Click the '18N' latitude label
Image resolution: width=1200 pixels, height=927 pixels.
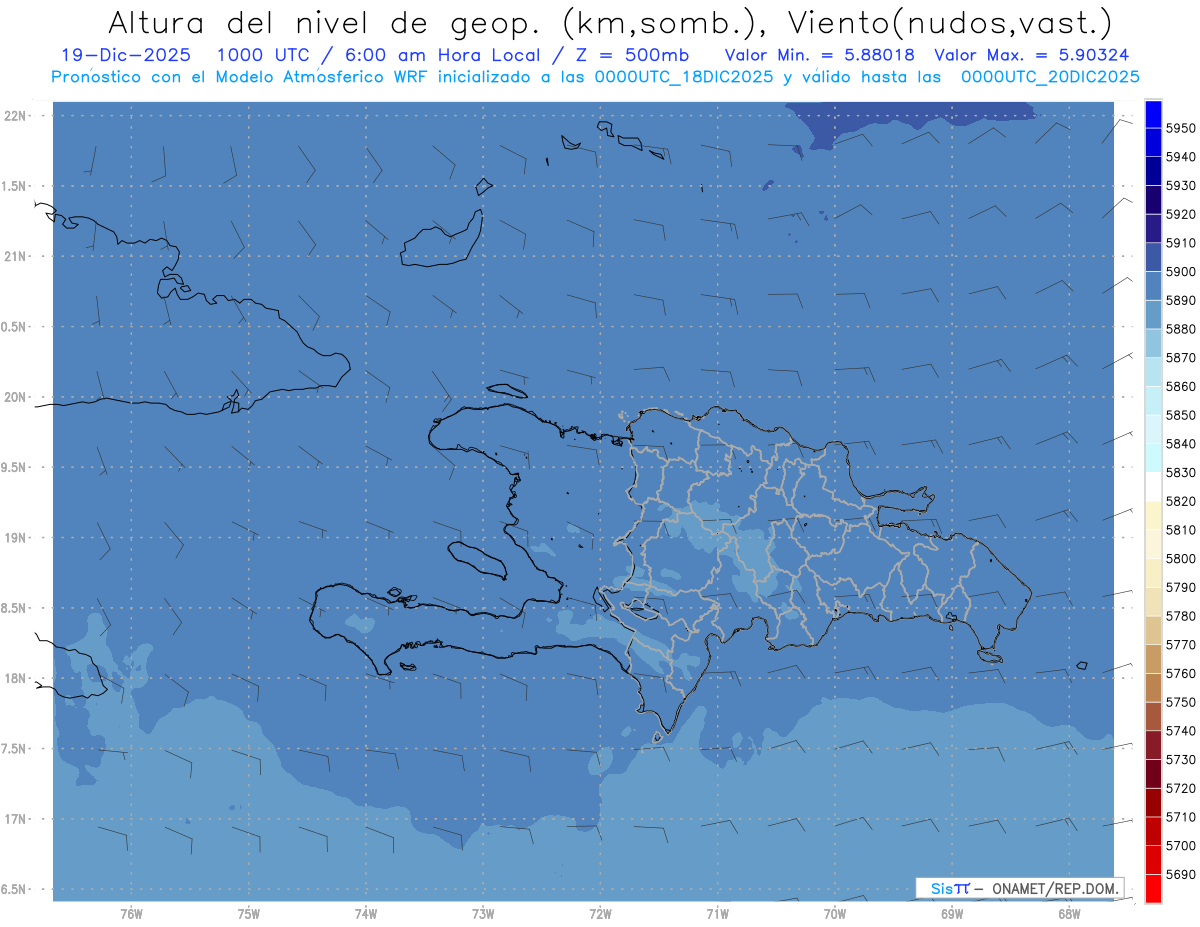15,678
